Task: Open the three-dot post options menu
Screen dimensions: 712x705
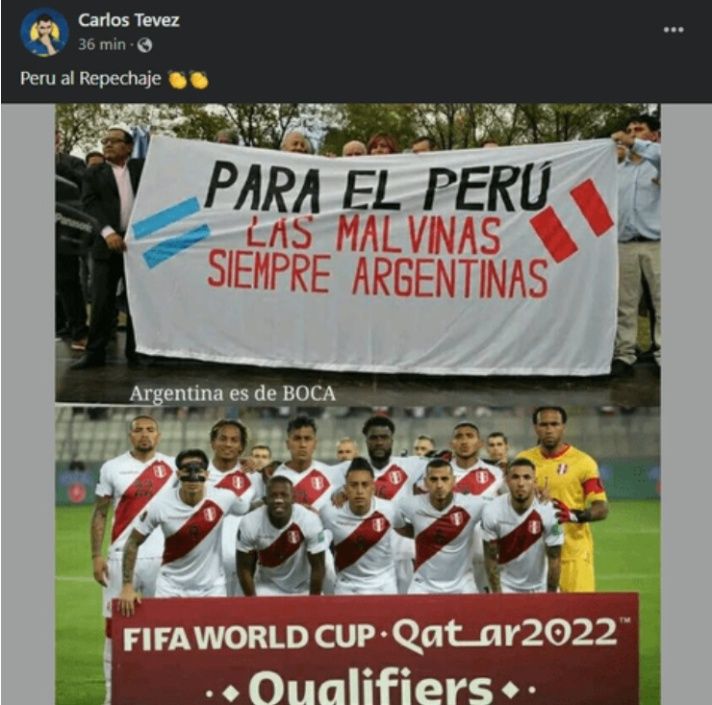Action: click(x=673, y=30)
